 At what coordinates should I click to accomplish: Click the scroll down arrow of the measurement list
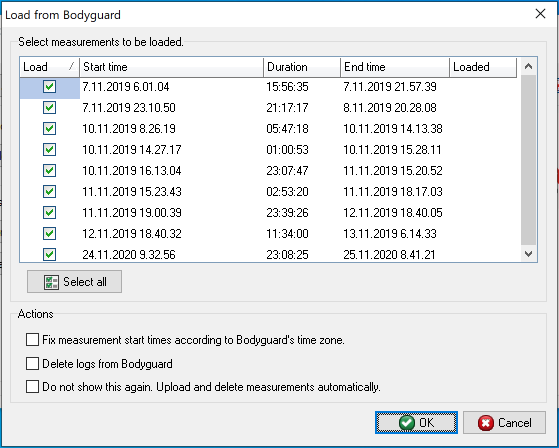tap(528, 253)
